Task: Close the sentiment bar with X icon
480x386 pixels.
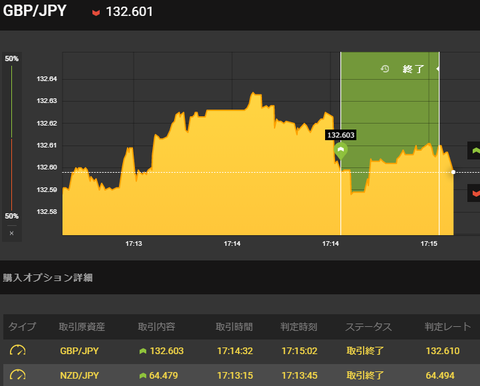Action: (12, 233)
